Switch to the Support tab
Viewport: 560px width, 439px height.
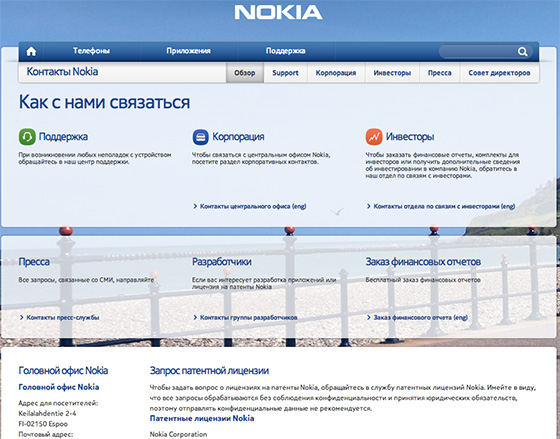285,73
